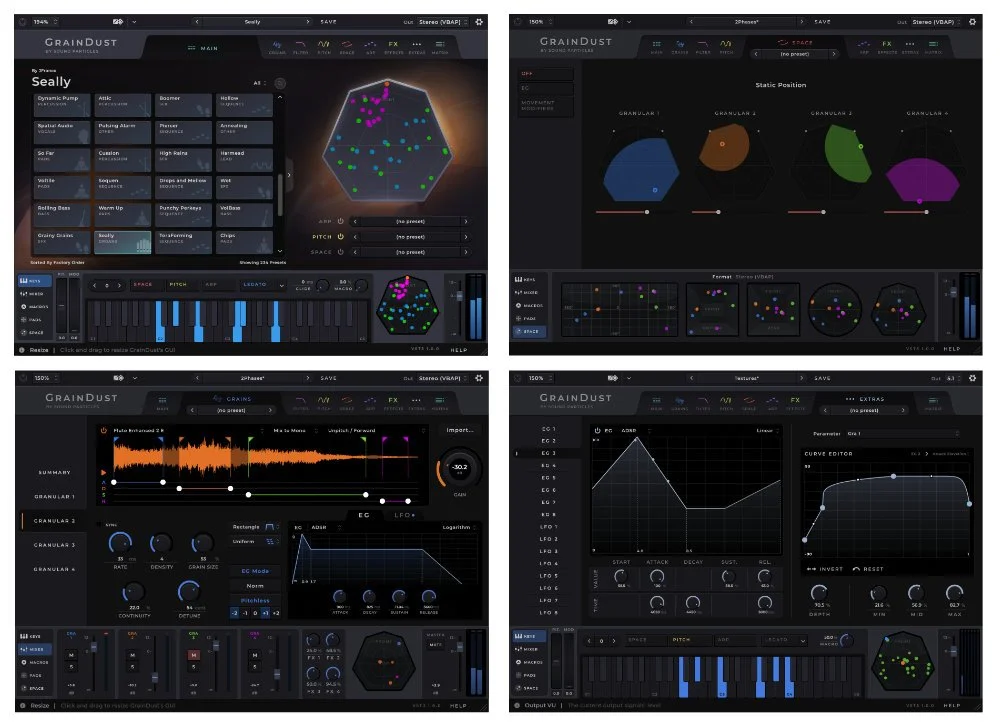Enable Sync checkbox in Grains window
Image resolution: width=1000 pixels, height=723 pixels.
[101, 525]
